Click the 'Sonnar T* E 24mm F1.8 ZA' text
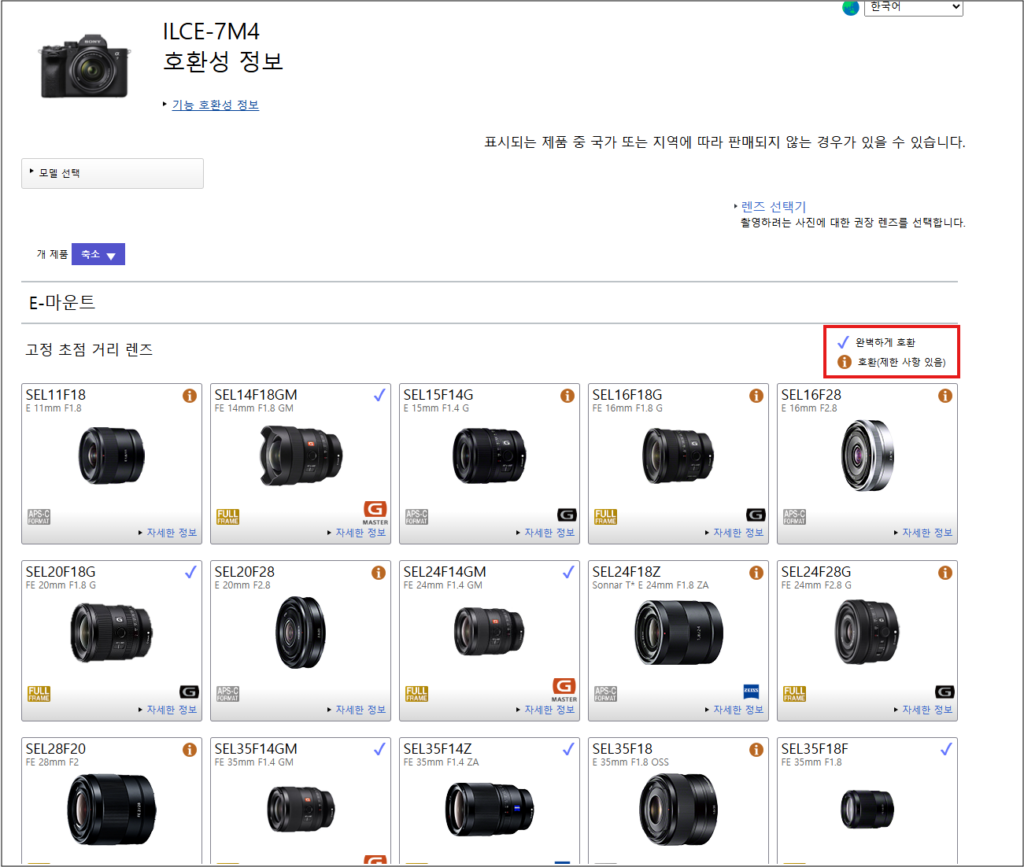 (x=650, y=585)
